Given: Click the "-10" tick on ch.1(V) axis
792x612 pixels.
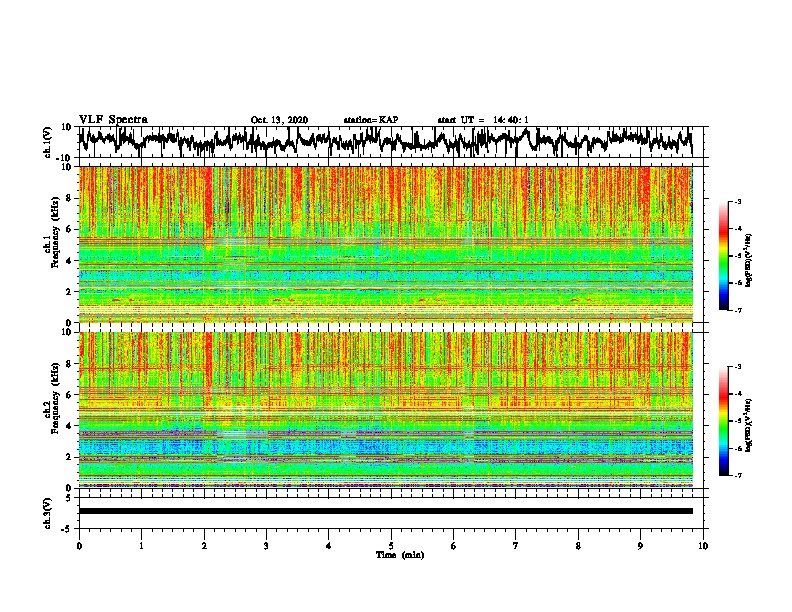Looking at the screenshot, I should coord(65,157).
